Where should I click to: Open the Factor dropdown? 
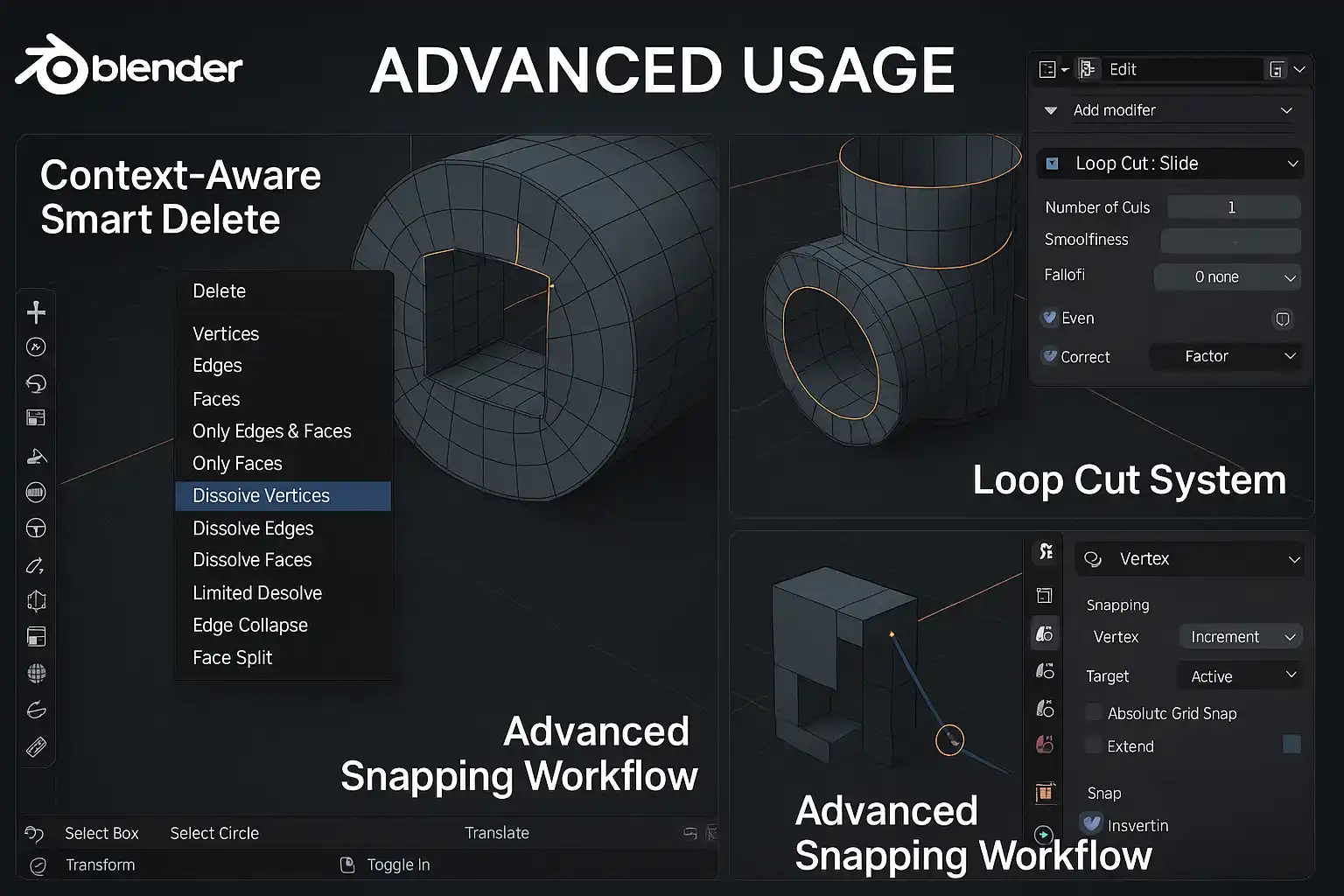click(1225, 356)
